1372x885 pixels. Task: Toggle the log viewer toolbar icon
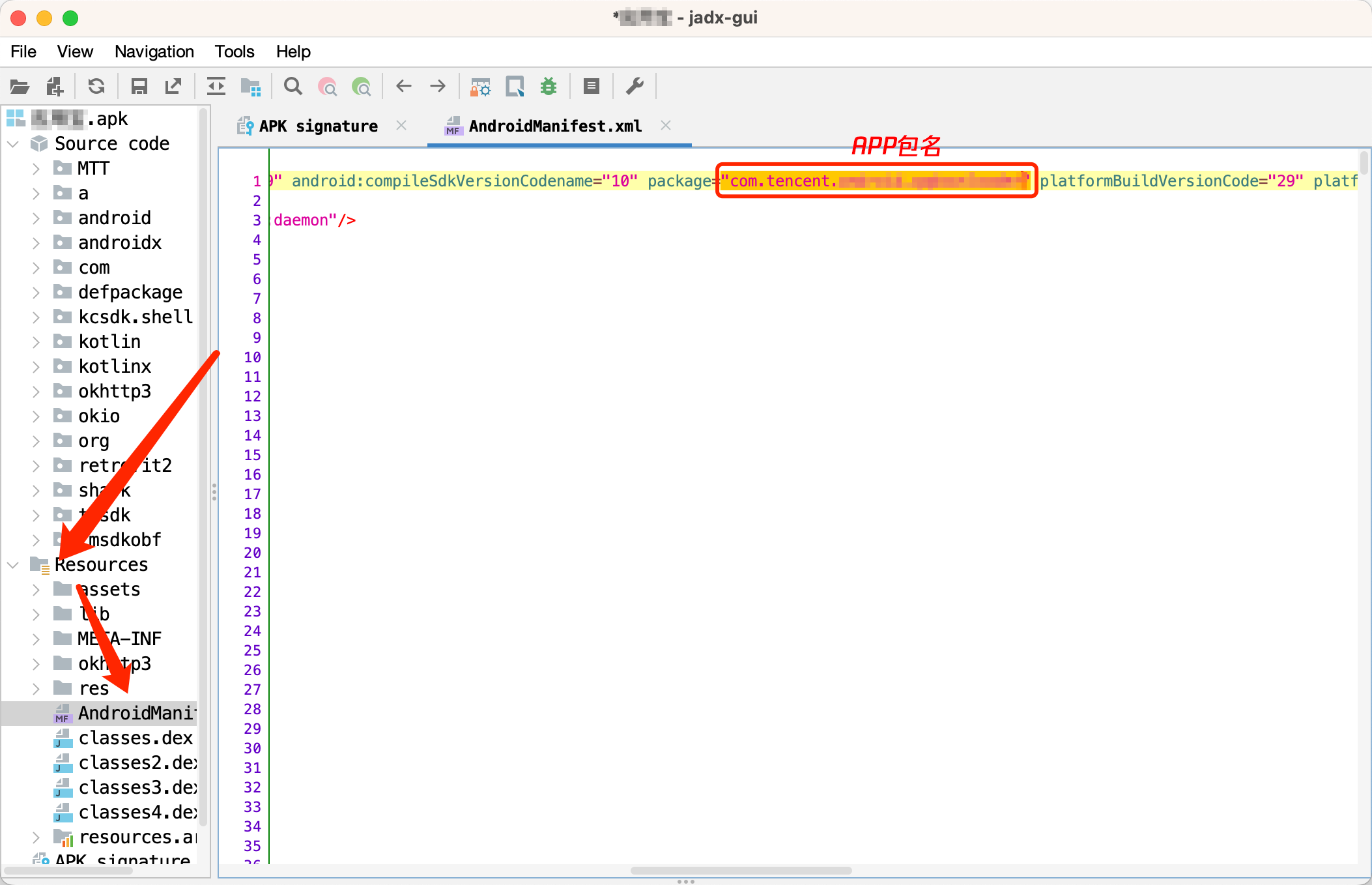click(592, 86)
